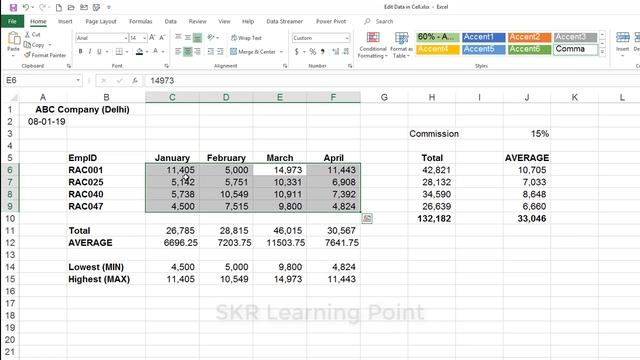The width and height of the screenshot is (640, 360).
Task: Apply the Accent6 cell style
Action: [x=529, y=49]
